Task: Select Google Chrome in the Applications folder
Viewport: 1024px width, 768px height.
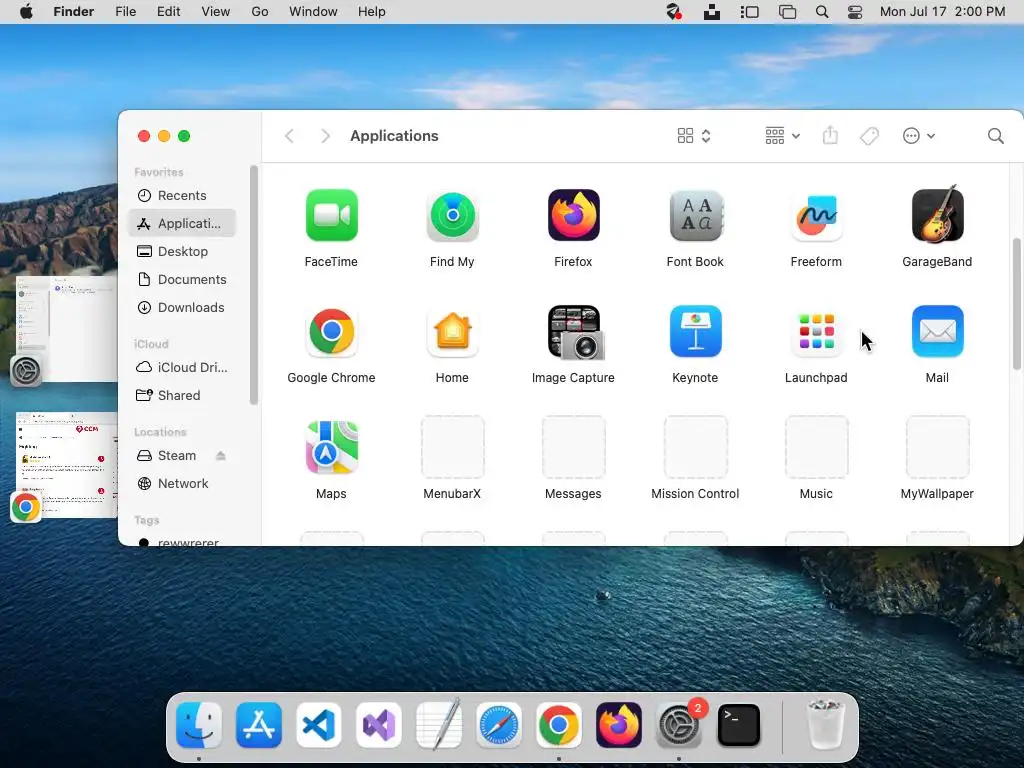Action: point(331,332)
